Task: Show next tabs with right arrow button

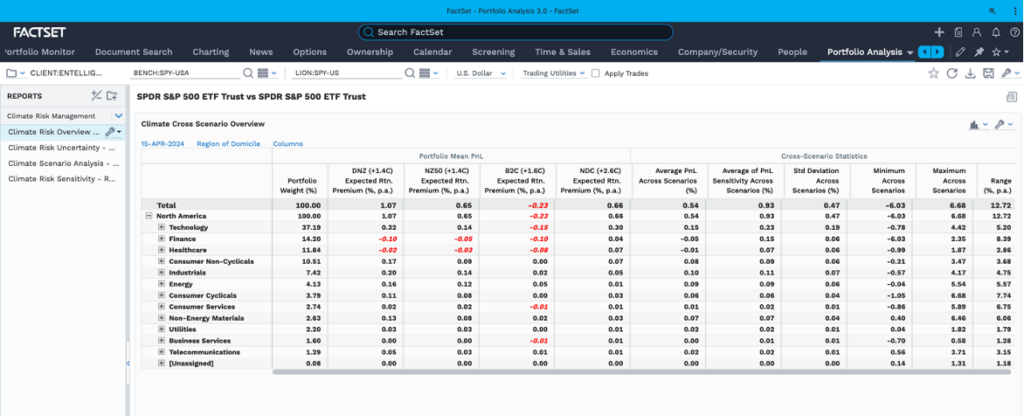Action: (x=937, y=52)
